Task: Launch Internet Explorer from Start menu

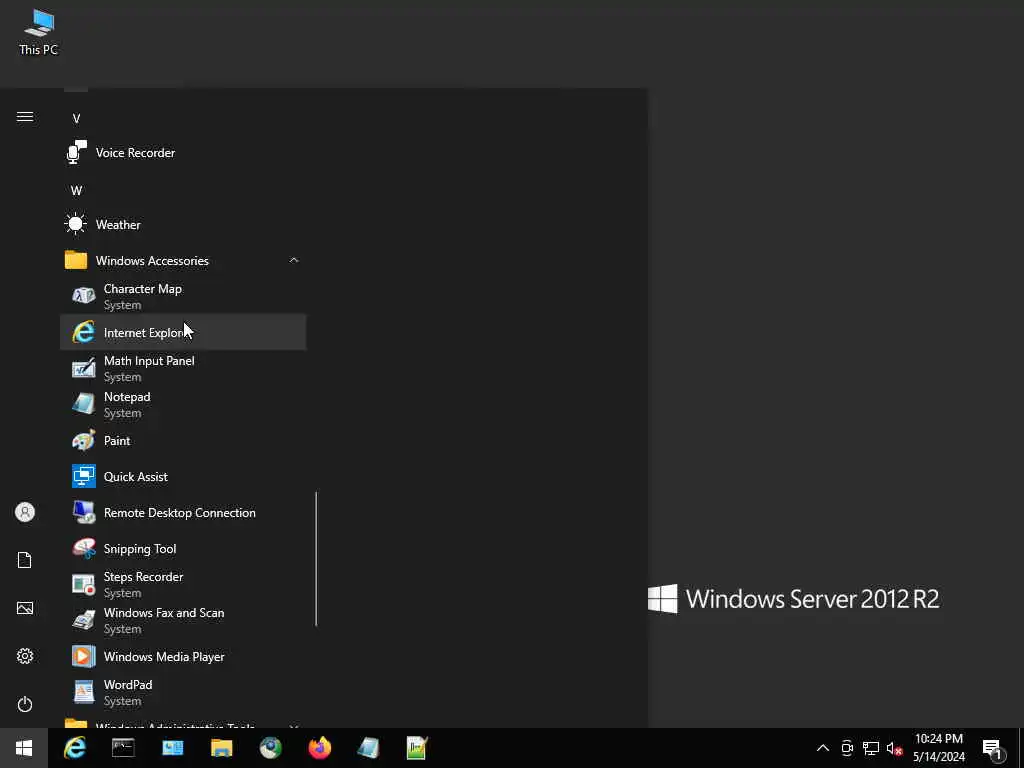Action: click(x=183, y=332)
